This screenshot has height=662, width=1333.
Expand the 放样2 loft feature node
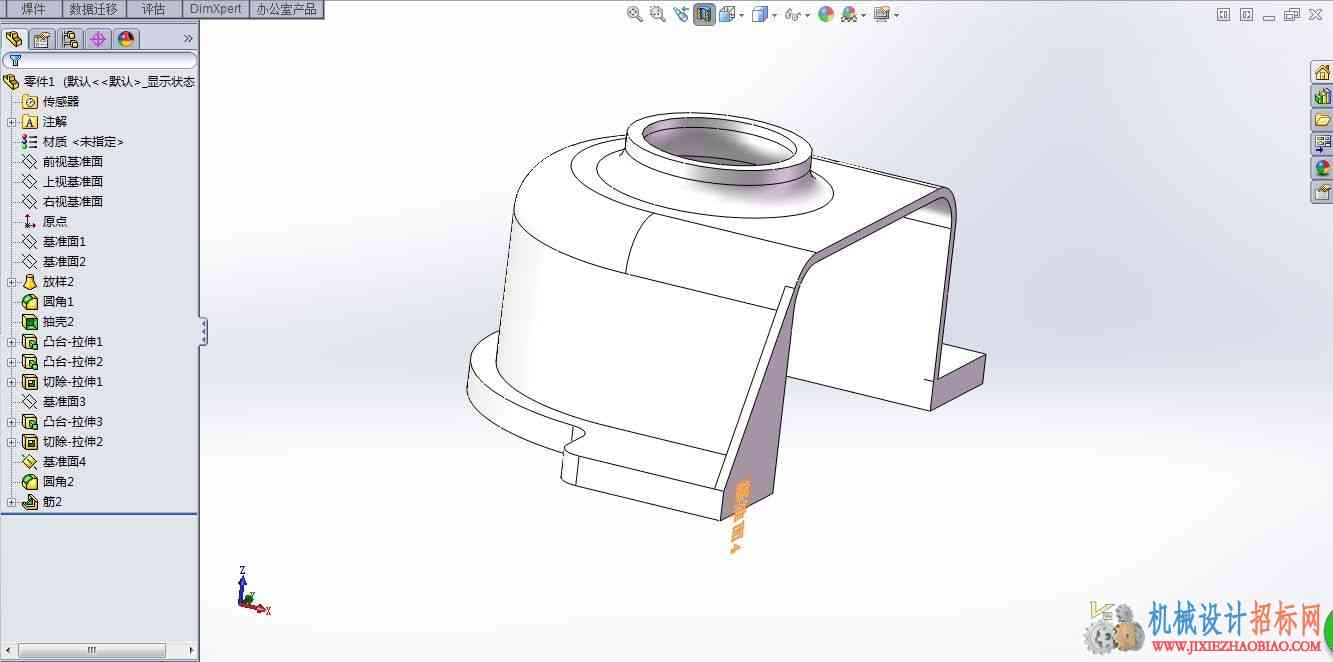click(11, 282)
